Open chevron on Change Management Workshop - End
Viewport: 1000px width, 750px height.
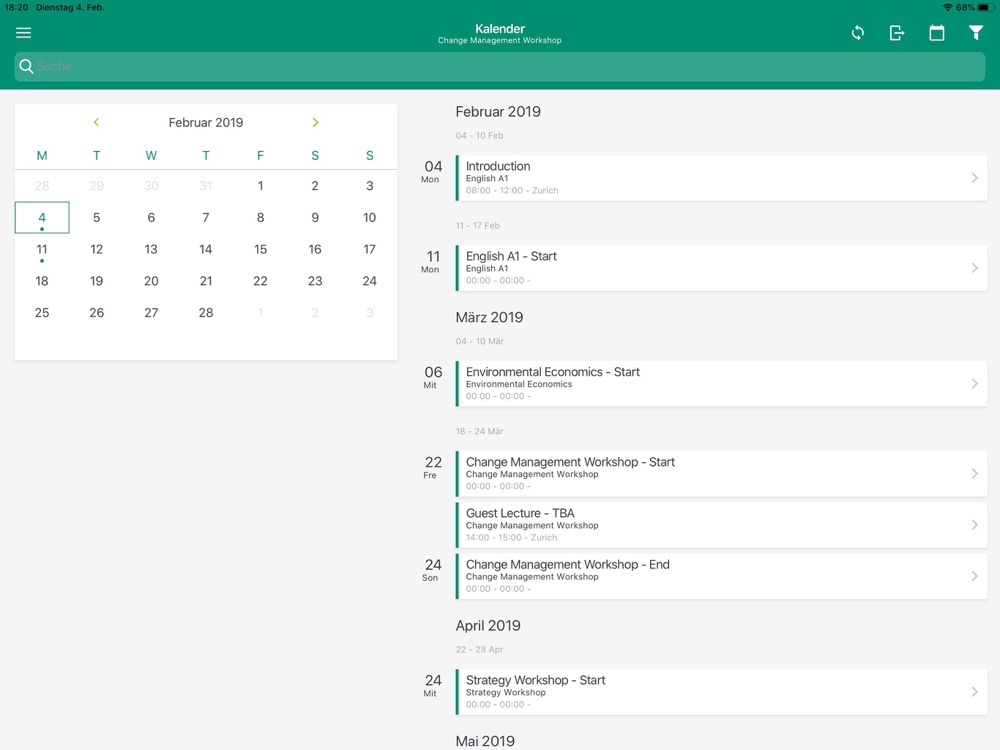(x=974, y=576)
